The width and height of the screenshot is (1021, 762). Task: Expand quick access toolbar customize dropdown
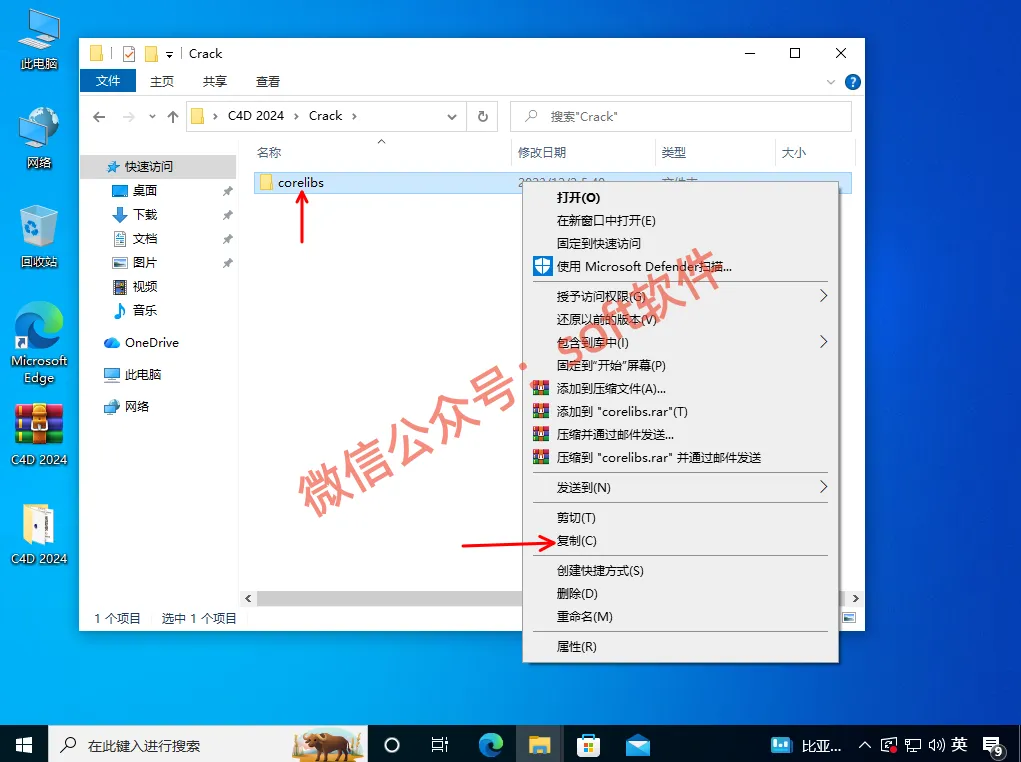169,55
